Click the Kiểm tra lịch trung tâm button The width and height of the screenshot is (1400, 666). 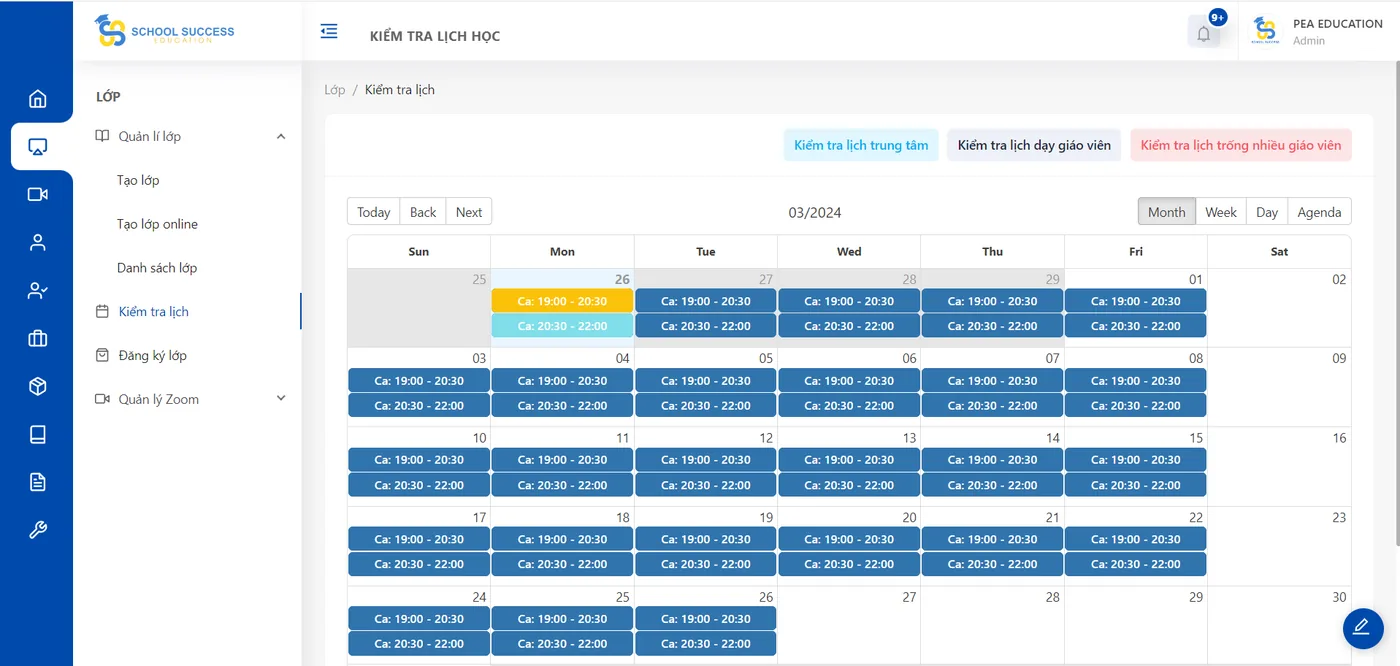[861, 145]
